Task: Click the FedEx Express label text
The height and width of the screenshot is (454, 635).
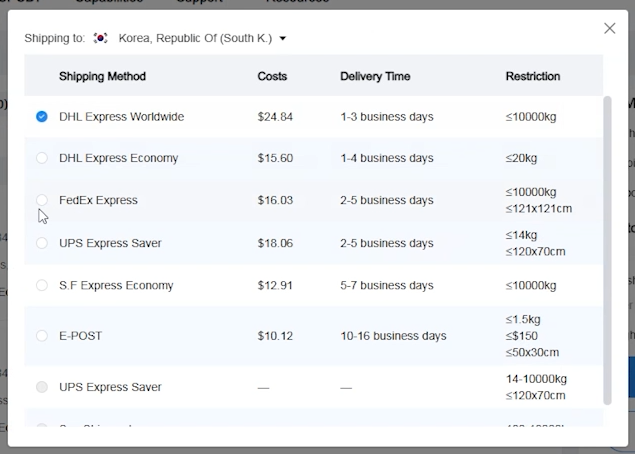Action: [x=98, y=200]
